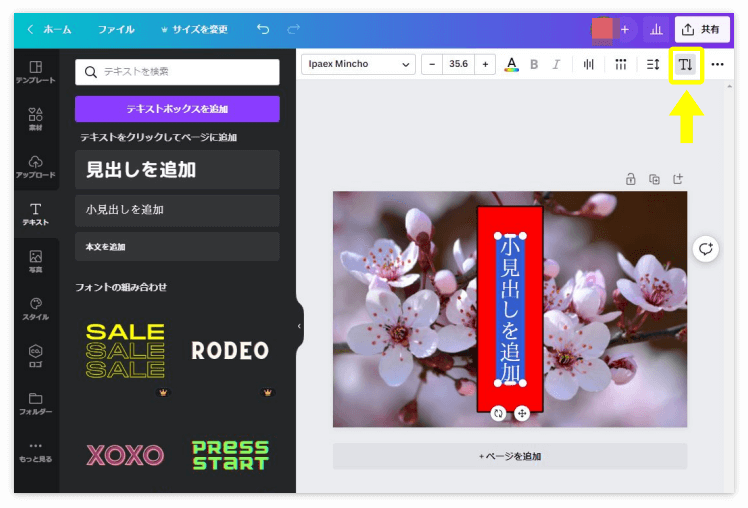
Task: Toggle vertical text direction
Action: point(686,64)
